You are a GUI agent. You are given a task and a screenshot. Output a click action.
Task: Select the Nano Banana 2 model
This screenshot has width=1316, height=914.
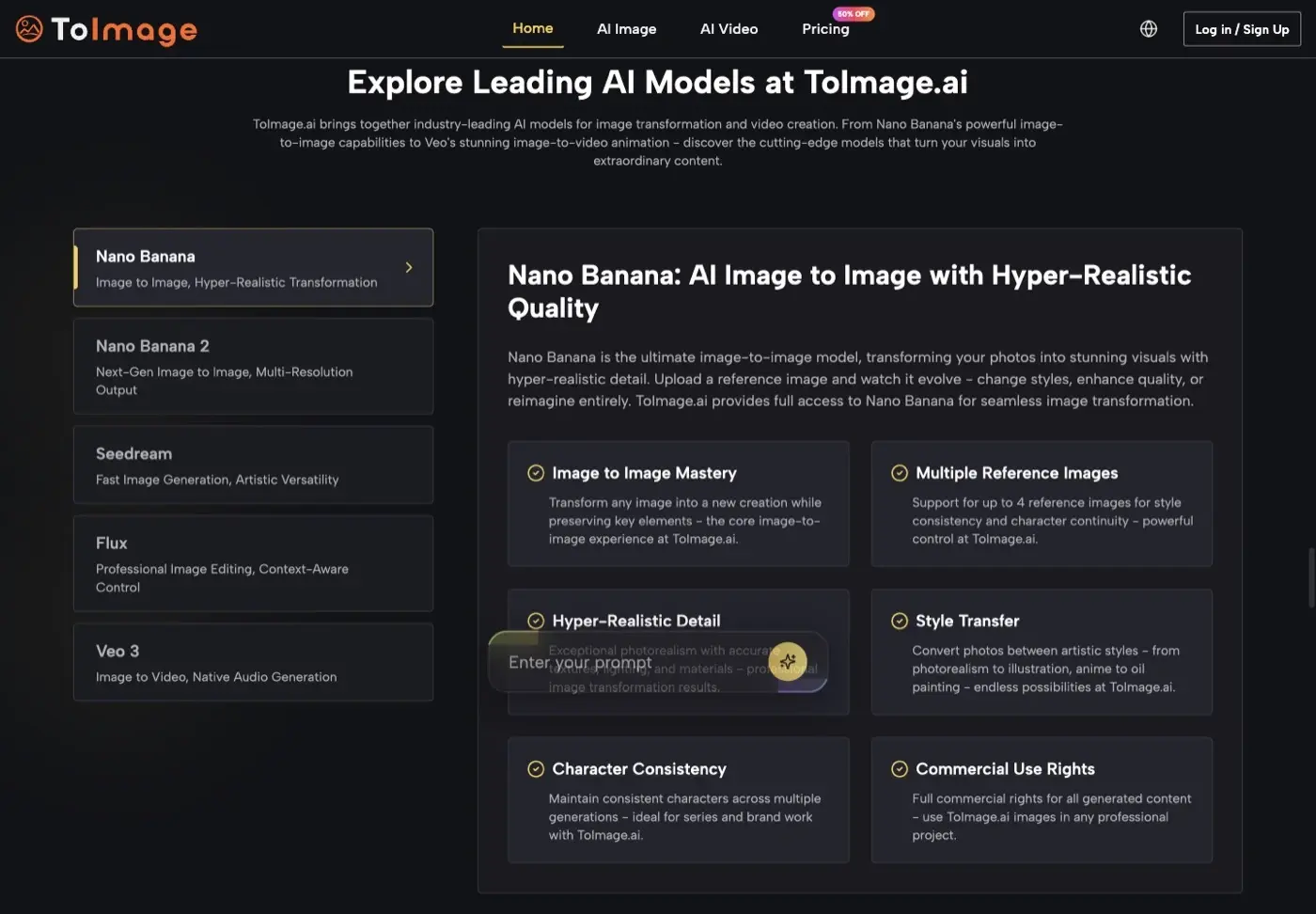pyautogui.click(x=253, y=367)
